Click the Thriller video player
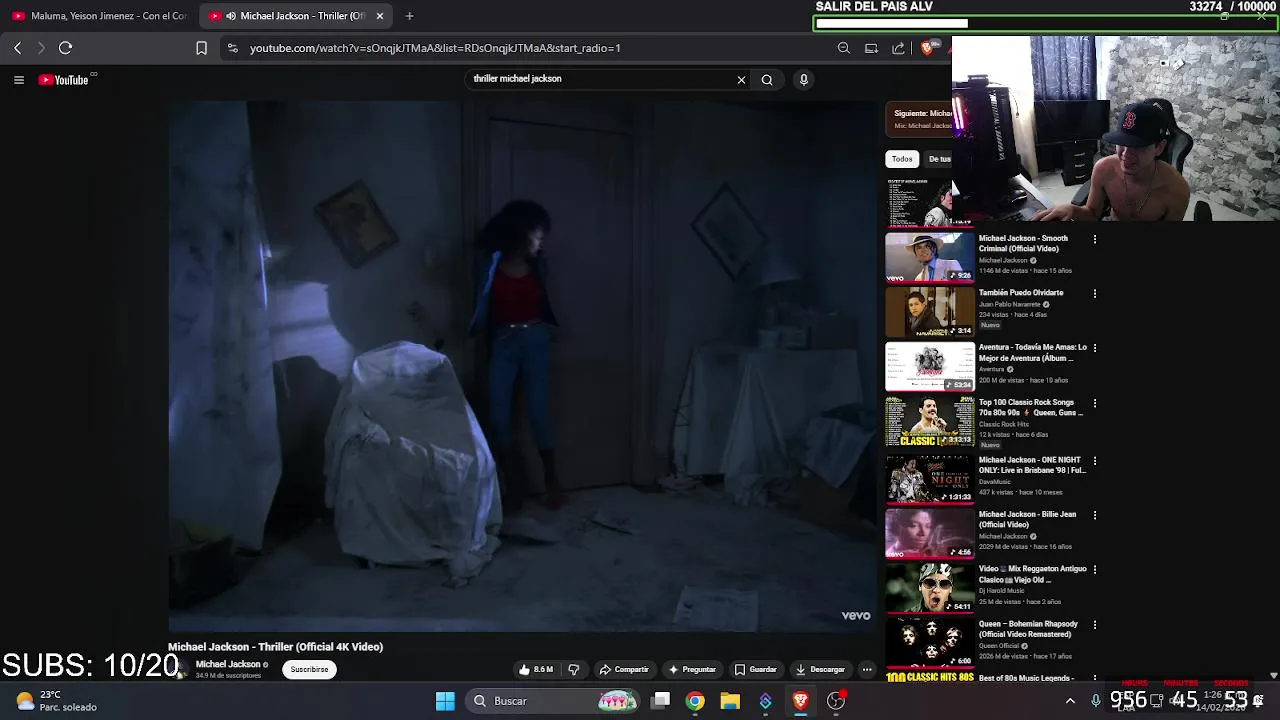 point(523,366)
